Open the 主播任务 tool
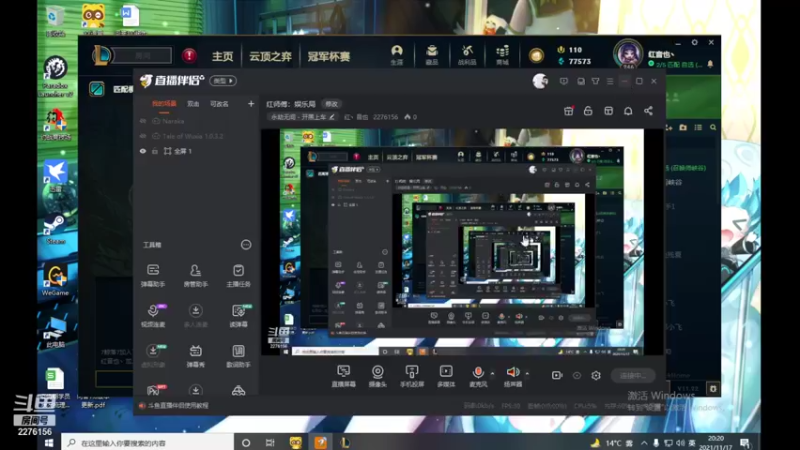Screen dimensions: 800x450 238,276
